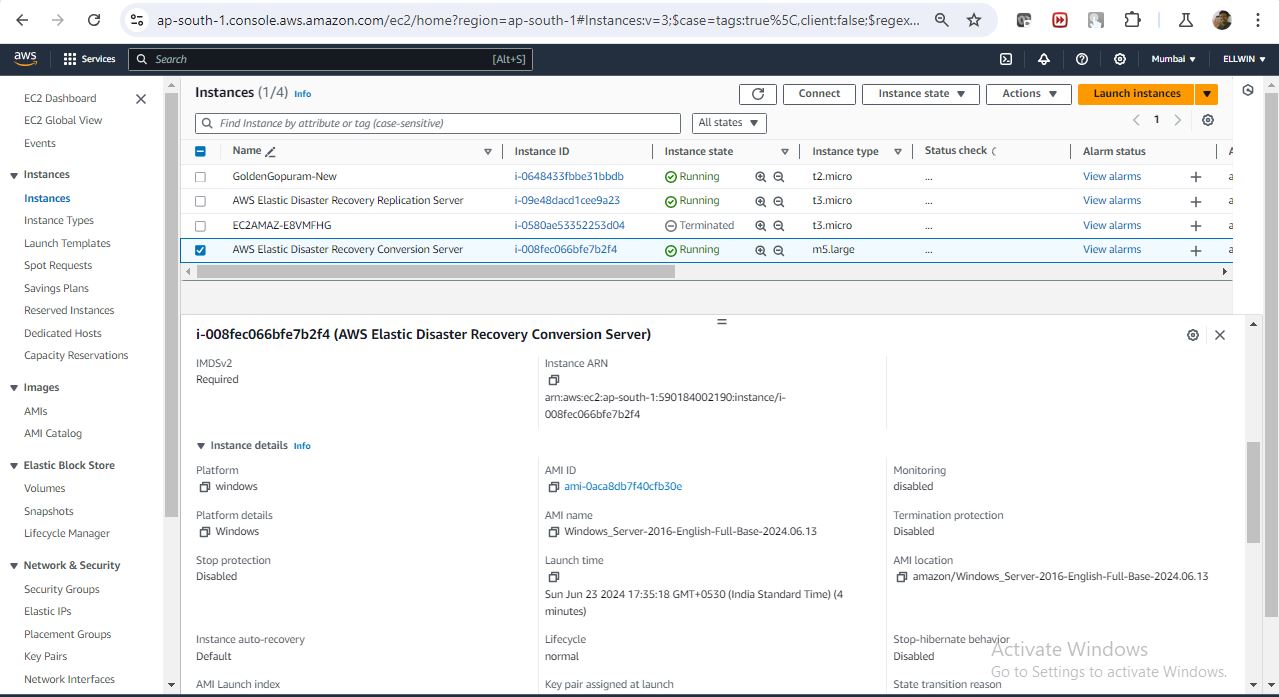The height and width of the screenshot is (697, 1279).
Task: Click the refresh instances icon button
Action: [x=757, y=94]
